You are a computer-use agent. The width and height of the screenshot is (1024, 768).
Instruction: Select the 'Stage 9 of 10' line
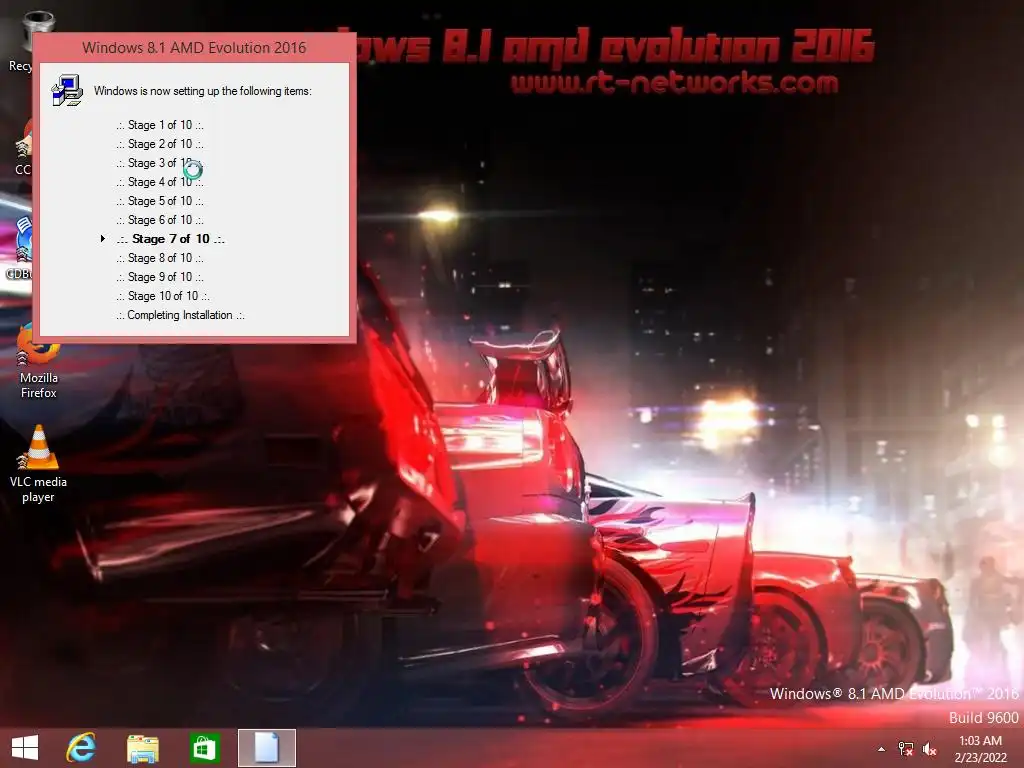(x=160, y=277)
